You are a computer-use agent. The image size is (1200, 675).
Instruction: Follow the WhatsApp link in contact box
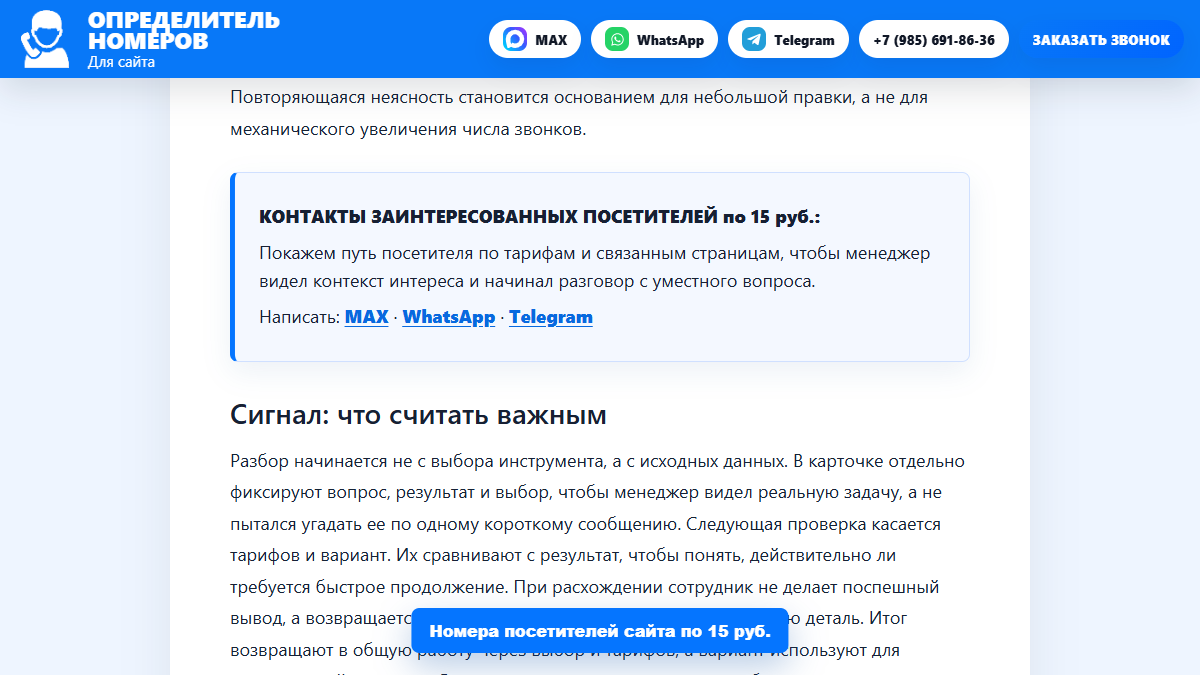pos(449,317)
